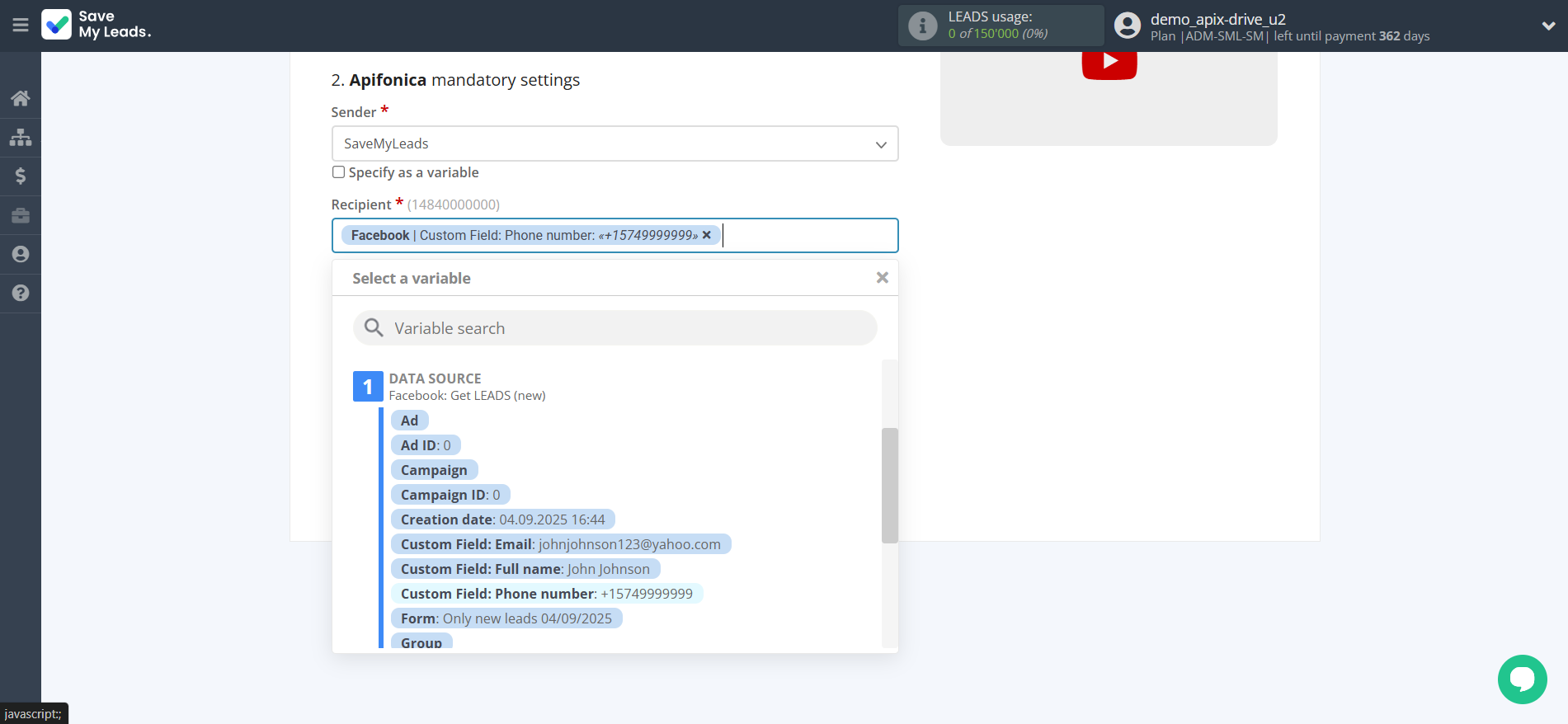Remove the Facebook phone number tag from Recipient
This screenshot has width=1568, height=724.
707,235
